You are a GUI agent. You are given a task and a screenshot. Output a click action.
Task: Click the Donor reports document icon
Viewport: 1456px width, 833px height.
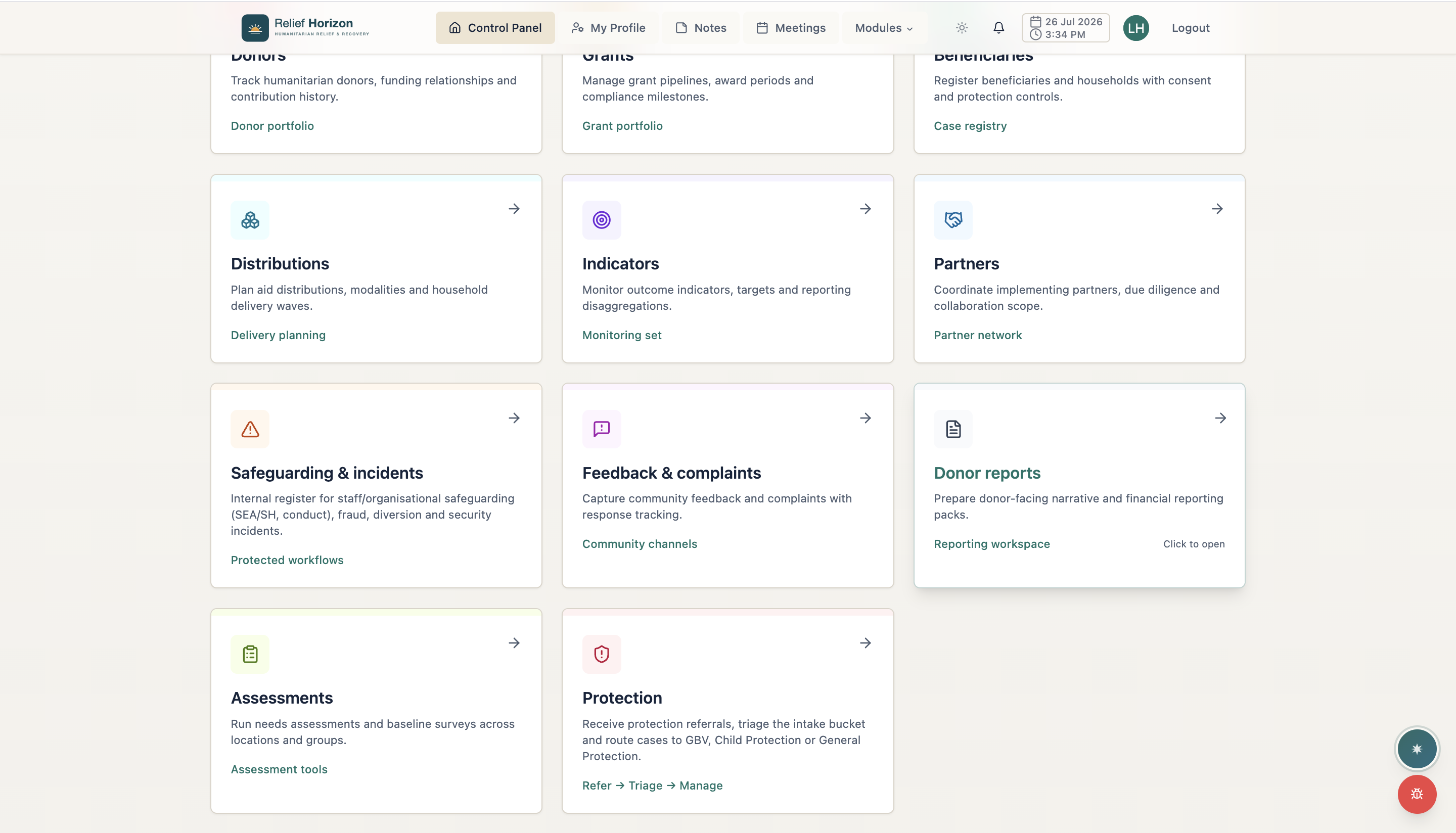(953, 429)
